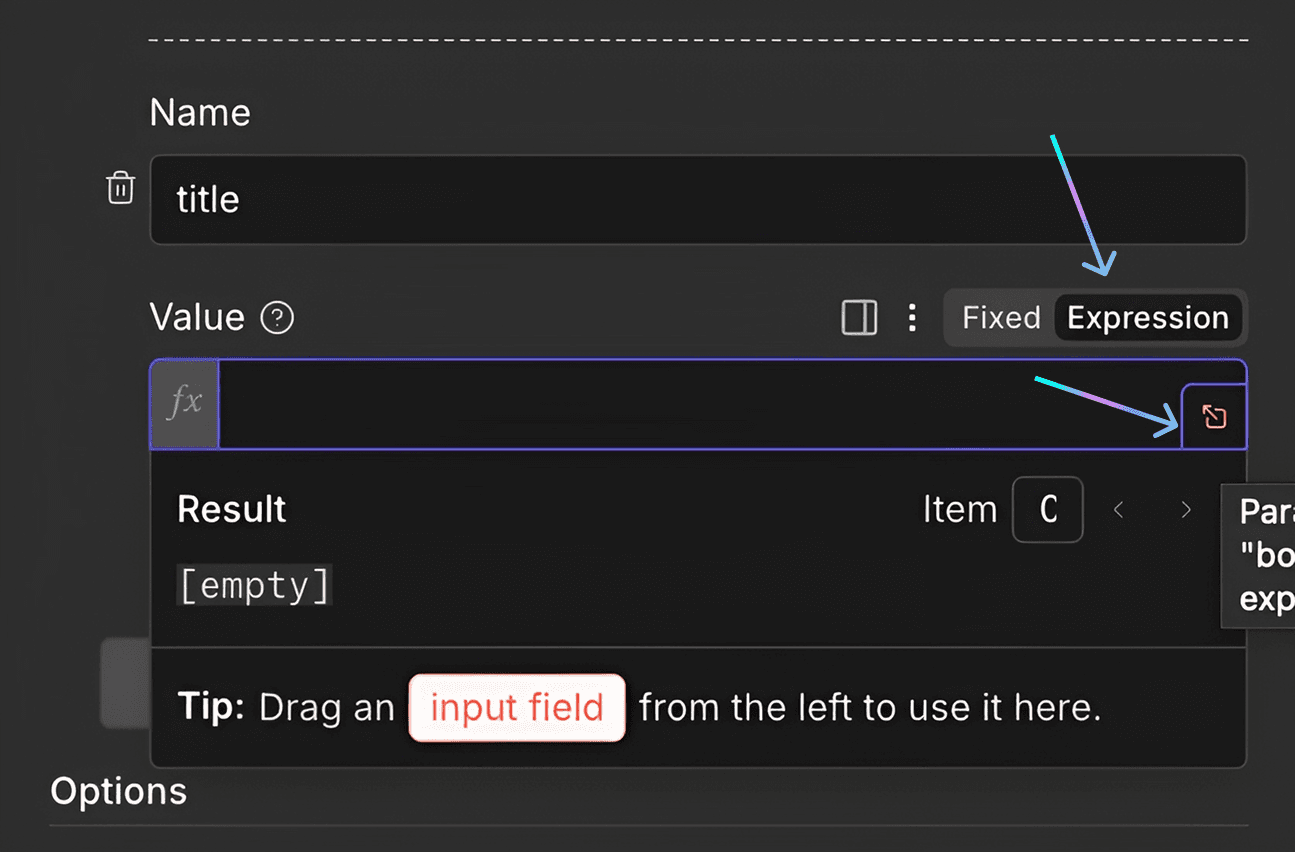Click the Value field label
Viewport: 1295px width, 852px height.
(197, 318)
